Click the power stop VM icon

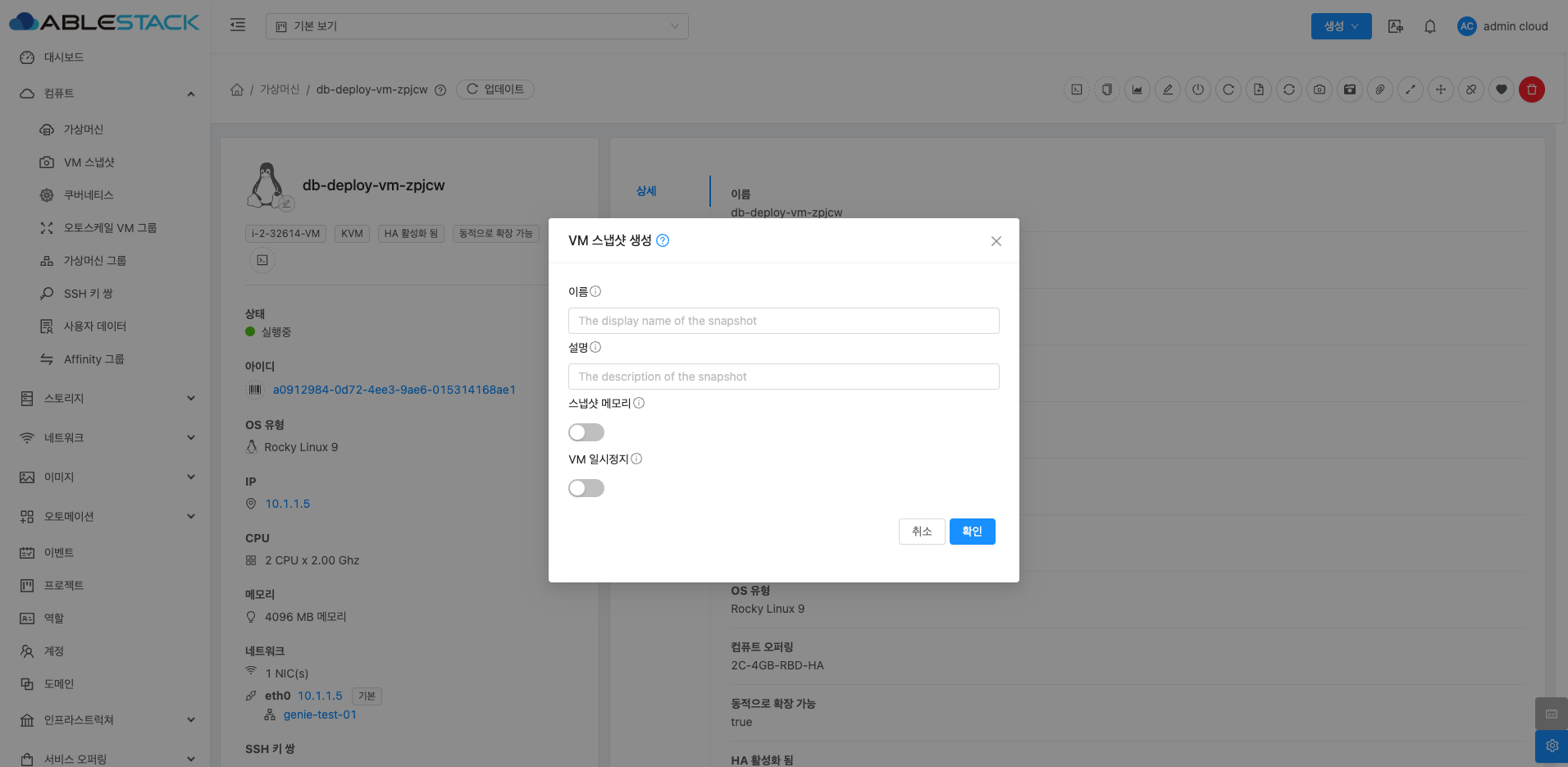[x=1197, y=89]
